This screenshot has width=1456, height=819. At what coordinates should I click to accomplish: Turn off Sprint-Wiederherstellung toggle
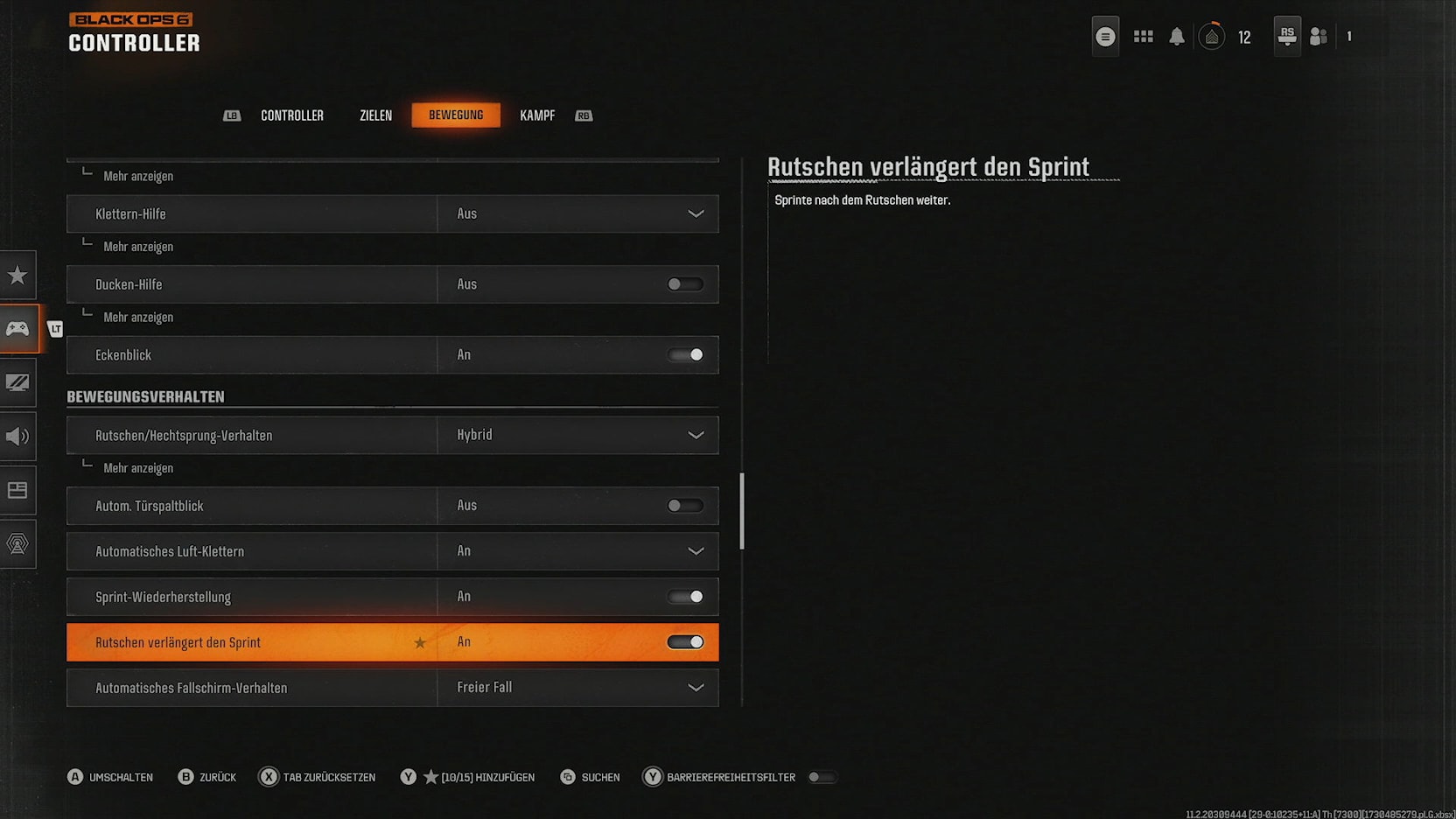click(684, 597)
